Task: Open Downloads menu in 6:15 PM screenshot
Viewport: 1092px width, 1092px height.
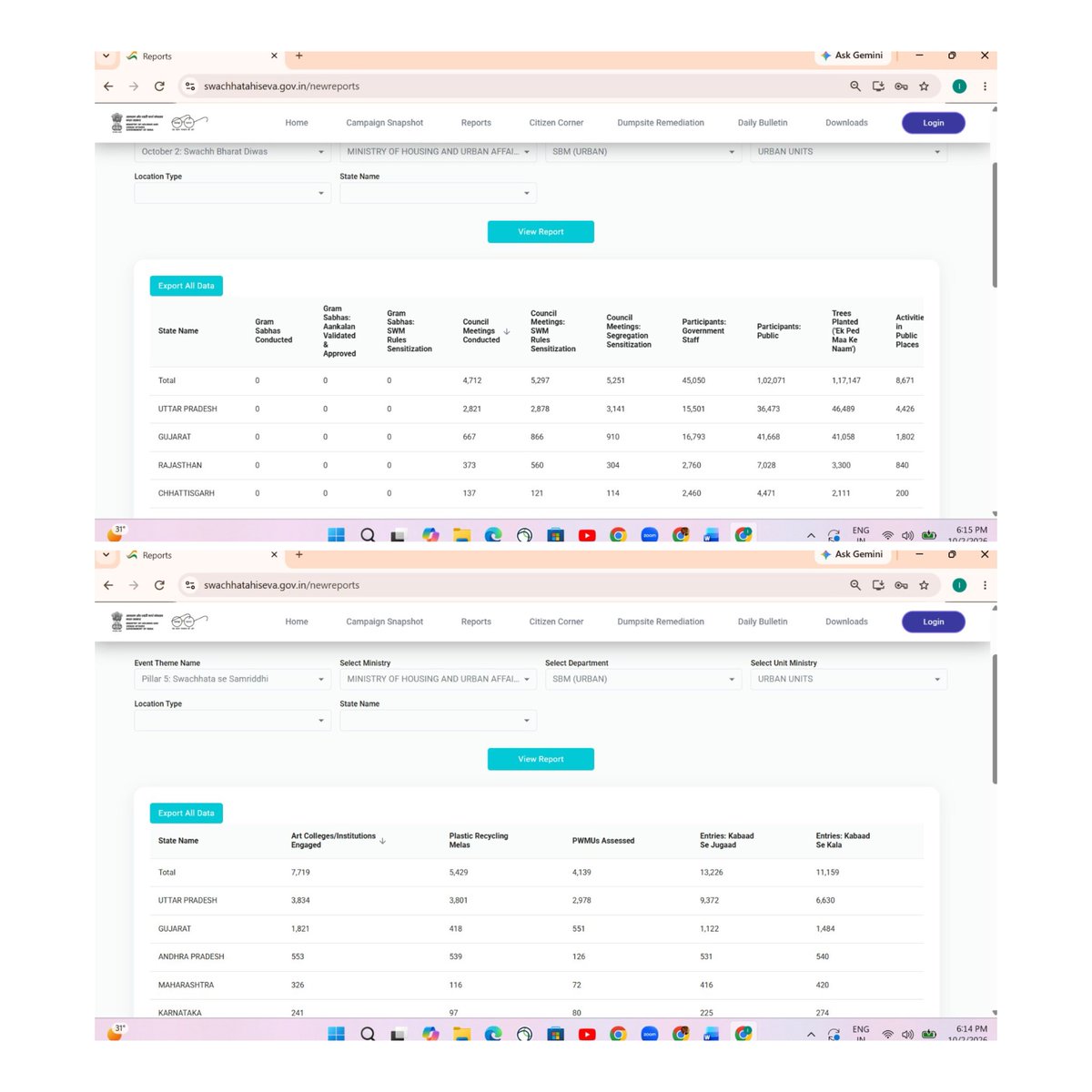Action: click(x=846, y=123)
